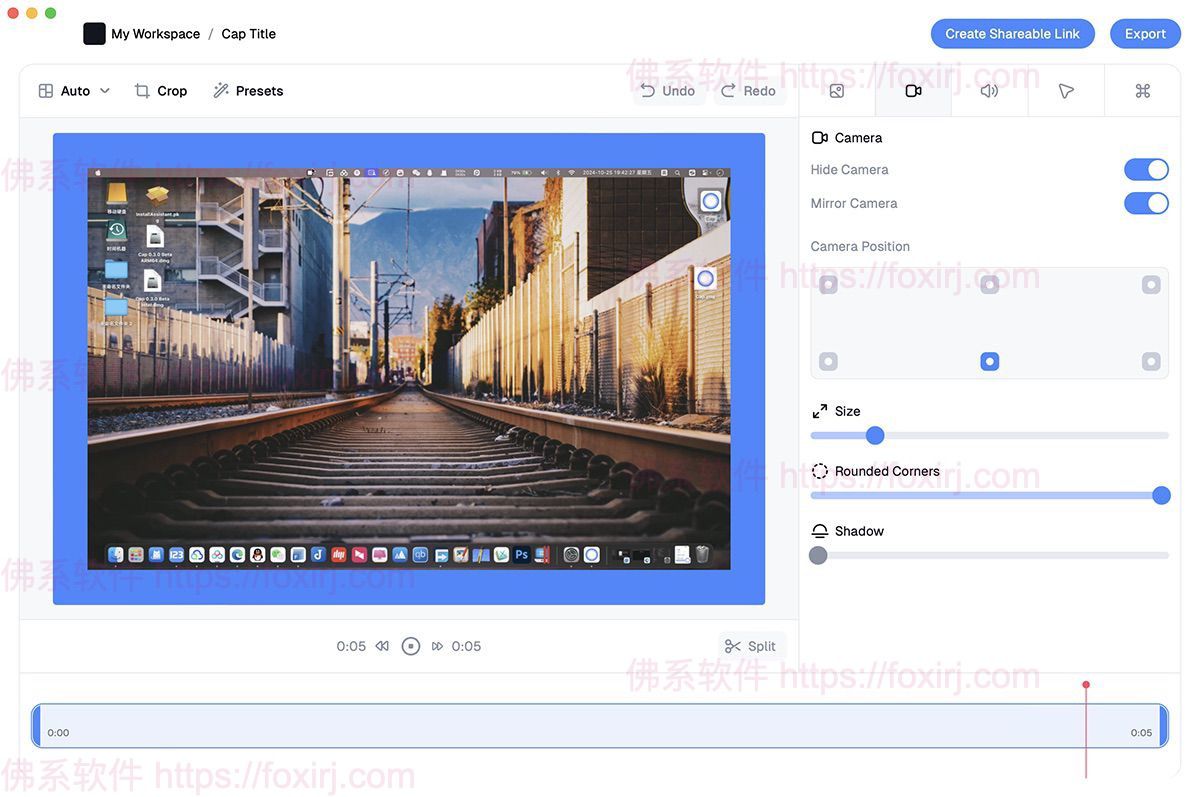Click the fast-forward playback icon
Image resolution: width=1200 pixels, height=797 pixels.
437,646
